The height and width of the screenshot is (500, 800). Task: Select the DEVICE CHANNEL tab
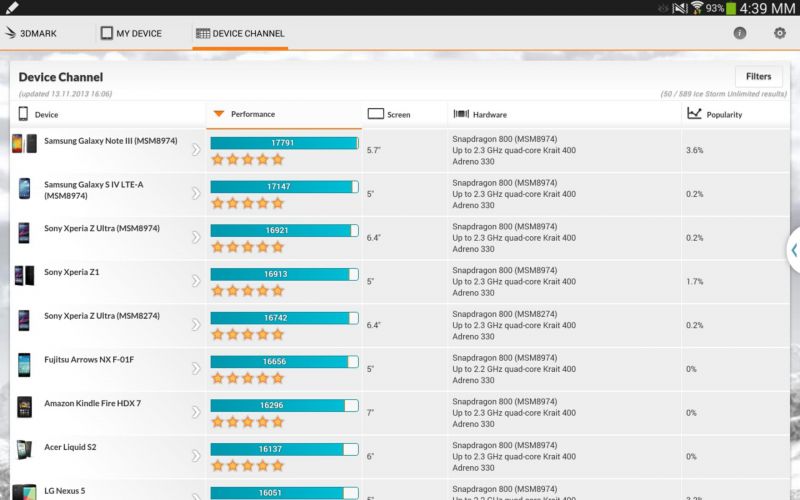click(x=240, y=33)
